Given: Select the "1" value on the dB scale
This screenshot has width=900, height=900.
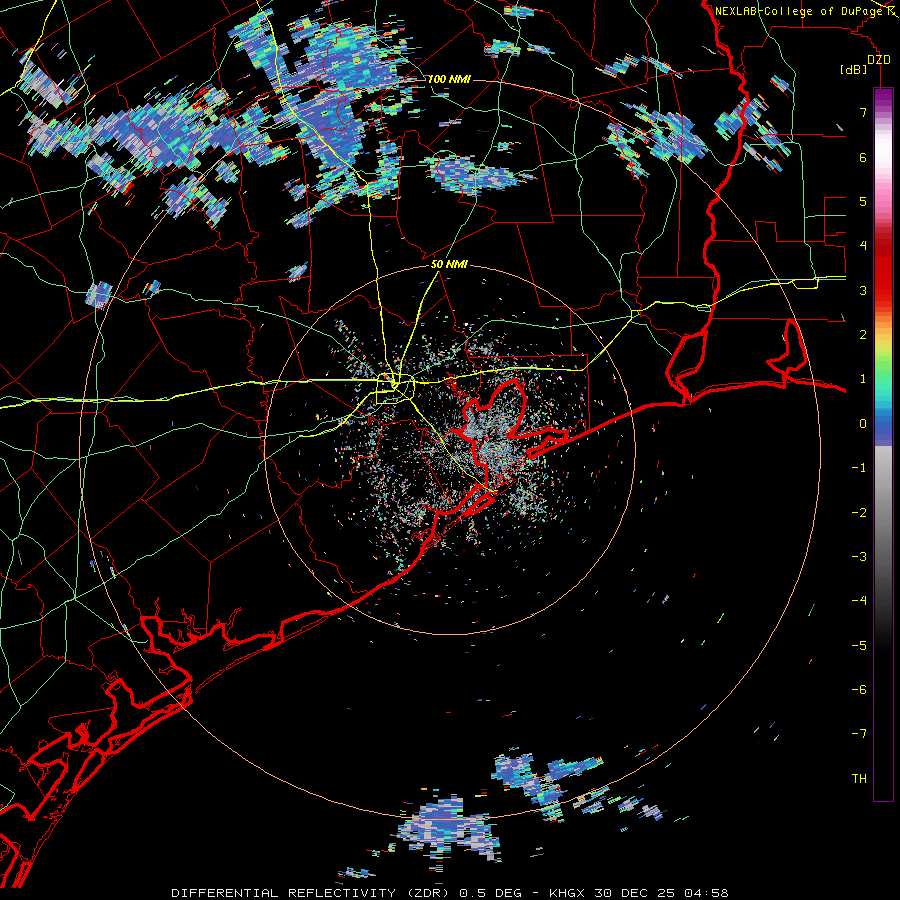Looking at the screenshot, I should click(x=863, y=379).
